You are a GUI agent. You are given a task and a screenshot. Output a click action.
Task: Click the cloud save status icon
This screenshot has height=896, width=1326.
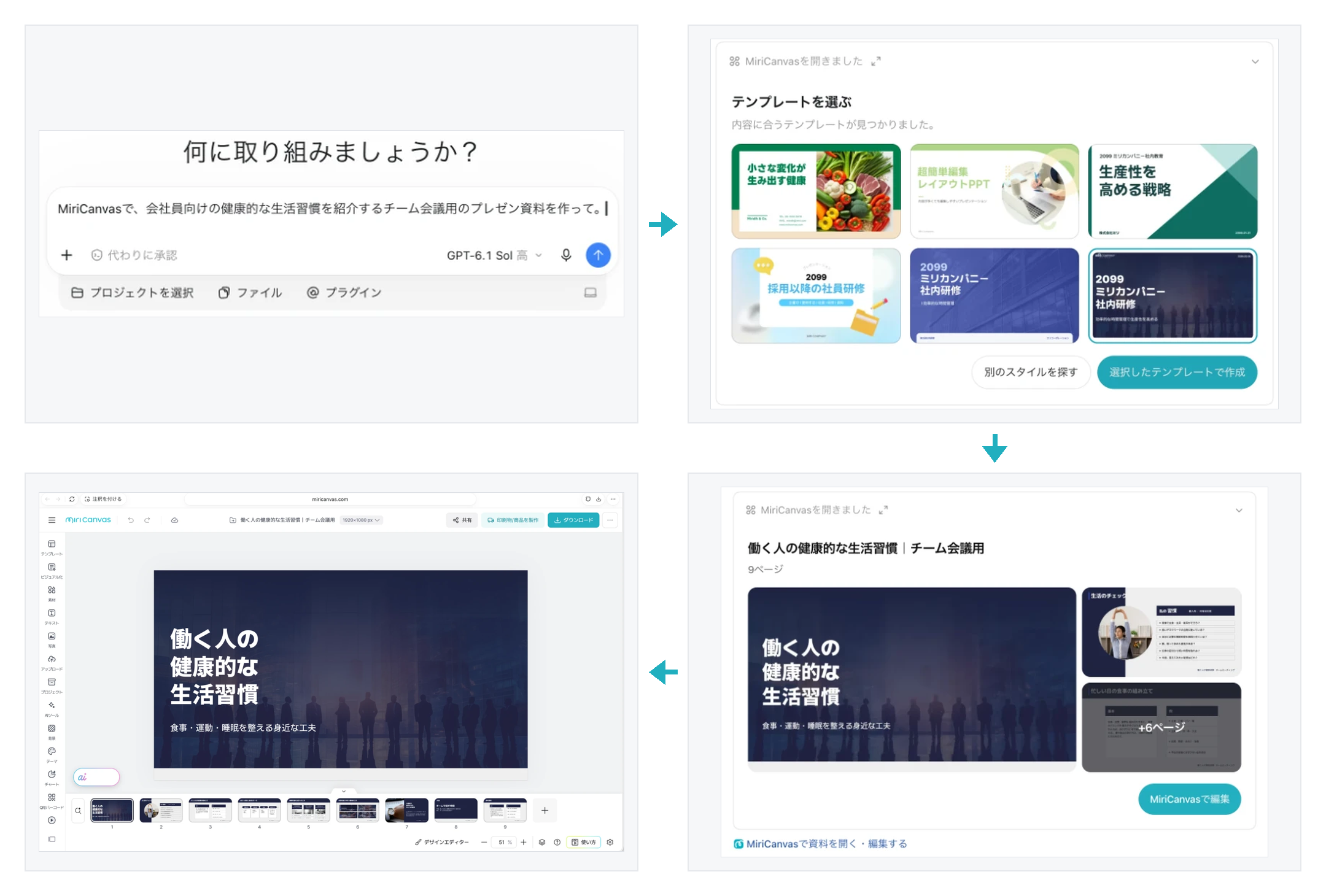(174, 520)
